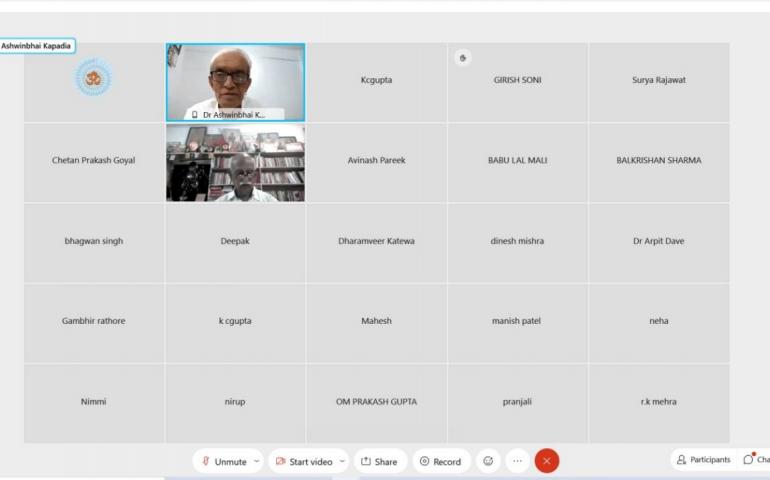Start recording with the Record button

tap(441, 461)
